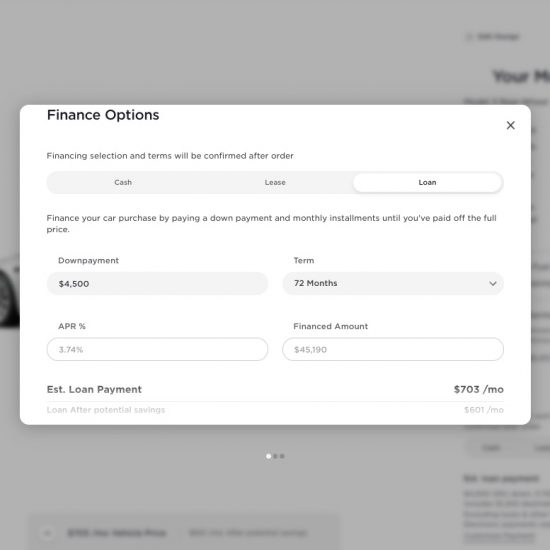Select the Loan payment tab

[x=427, y=182]
